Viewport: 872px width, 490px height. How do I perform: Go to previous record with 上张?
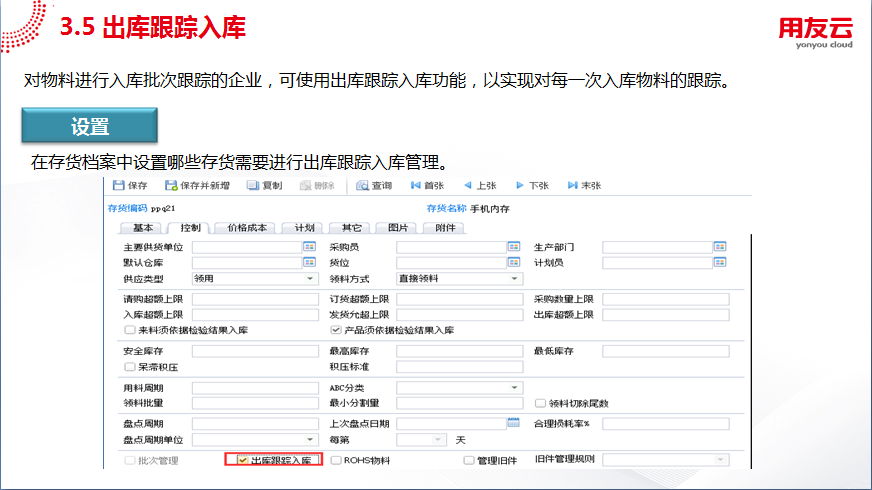(467, 186)
